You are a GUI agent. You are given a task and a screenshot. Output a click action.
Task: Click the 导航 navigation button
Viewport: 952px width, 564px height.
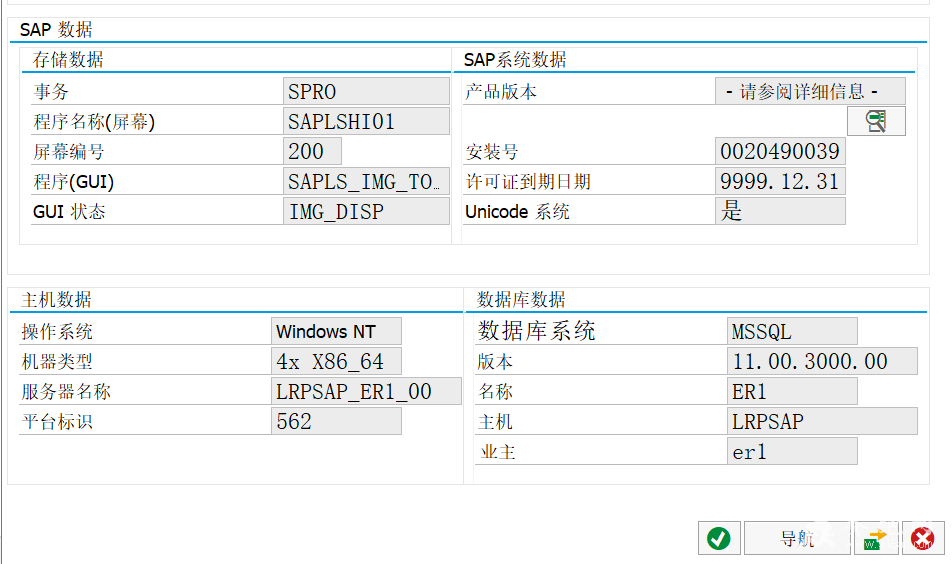[797, 538]
